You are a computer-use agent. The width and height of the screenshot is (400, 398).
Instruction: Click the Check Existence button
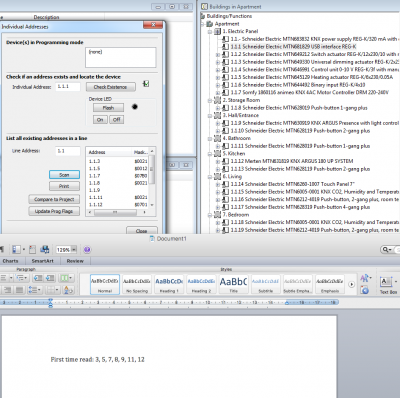pos(111,87)
